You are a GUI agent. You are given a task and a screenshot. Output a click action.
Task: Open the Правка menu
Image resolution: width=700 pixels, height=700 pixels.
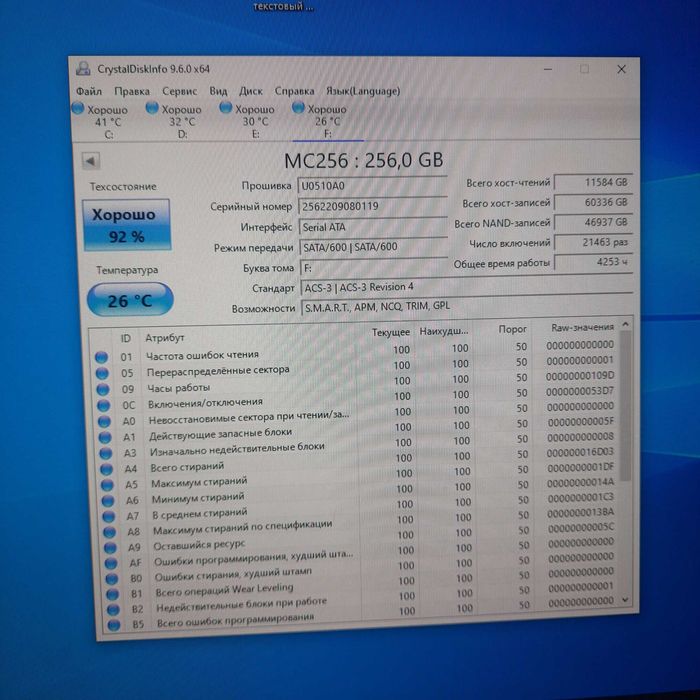click(132, 92)
